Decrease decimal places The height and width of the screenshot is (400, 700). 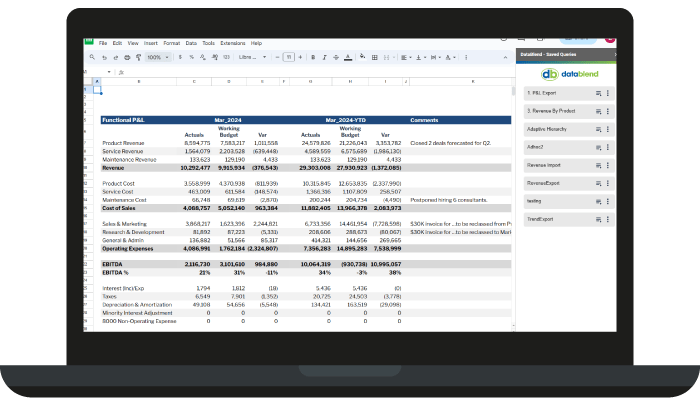click(203, 57)
